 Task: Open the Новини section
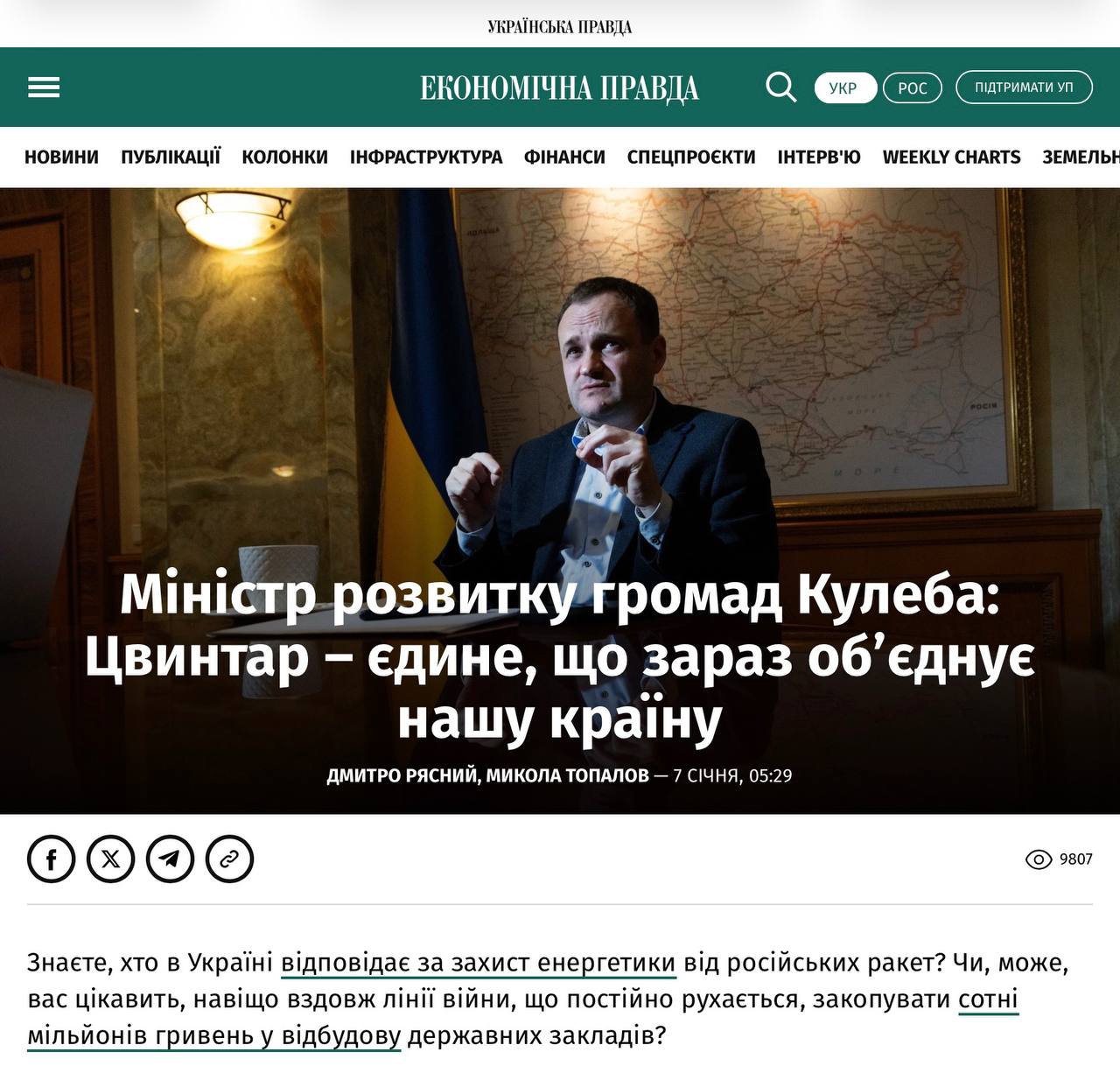61,157
